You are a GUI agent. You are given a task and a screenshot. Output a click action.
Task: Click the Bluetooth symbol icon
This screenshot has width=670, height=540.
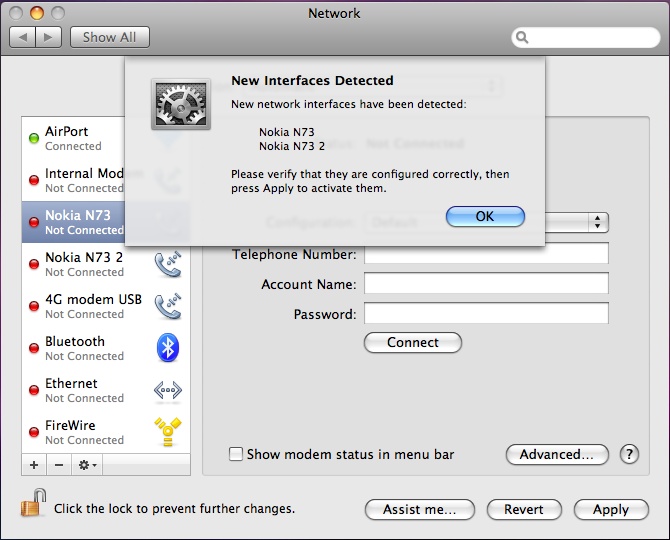tap(168, 347)
